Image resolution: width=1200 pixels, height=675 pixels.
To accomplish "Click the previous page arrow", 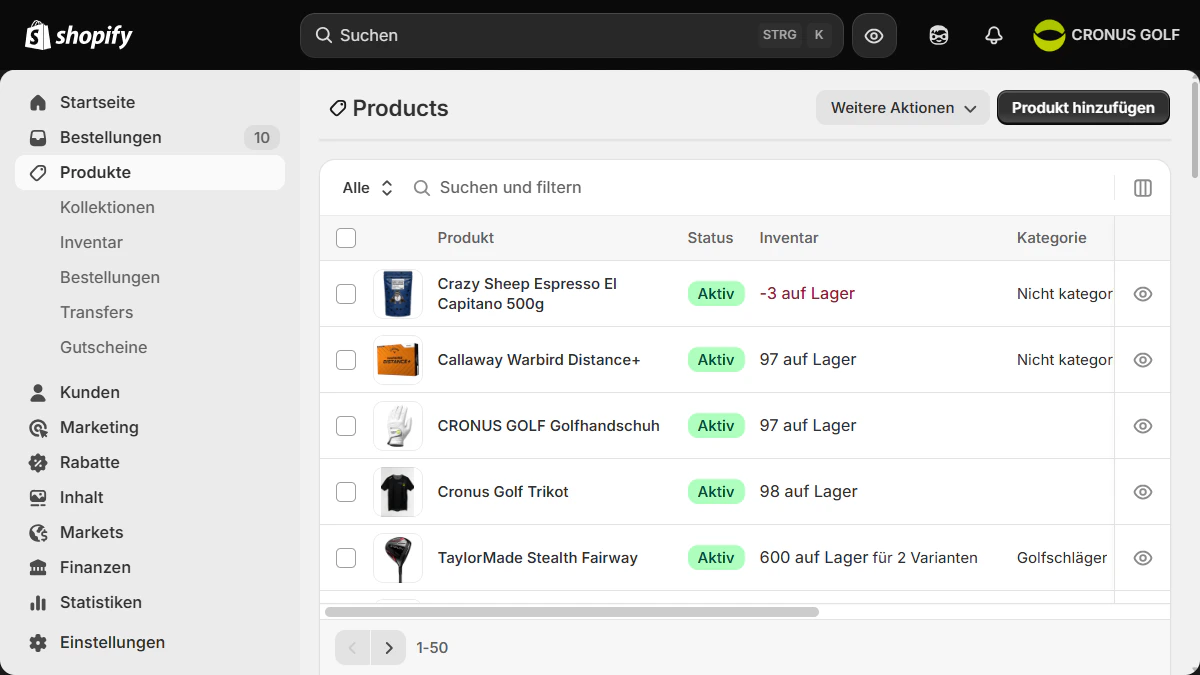I will pos(352,648).
